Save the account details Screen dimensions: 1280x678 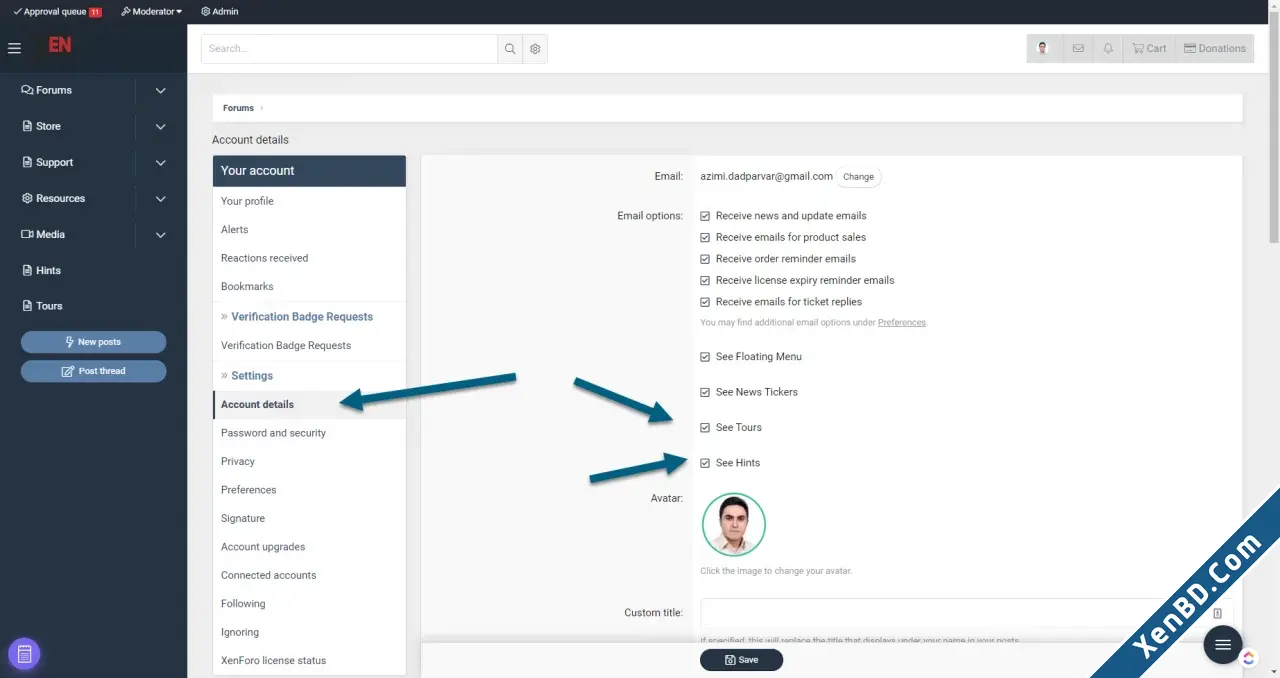click(741, 660)
